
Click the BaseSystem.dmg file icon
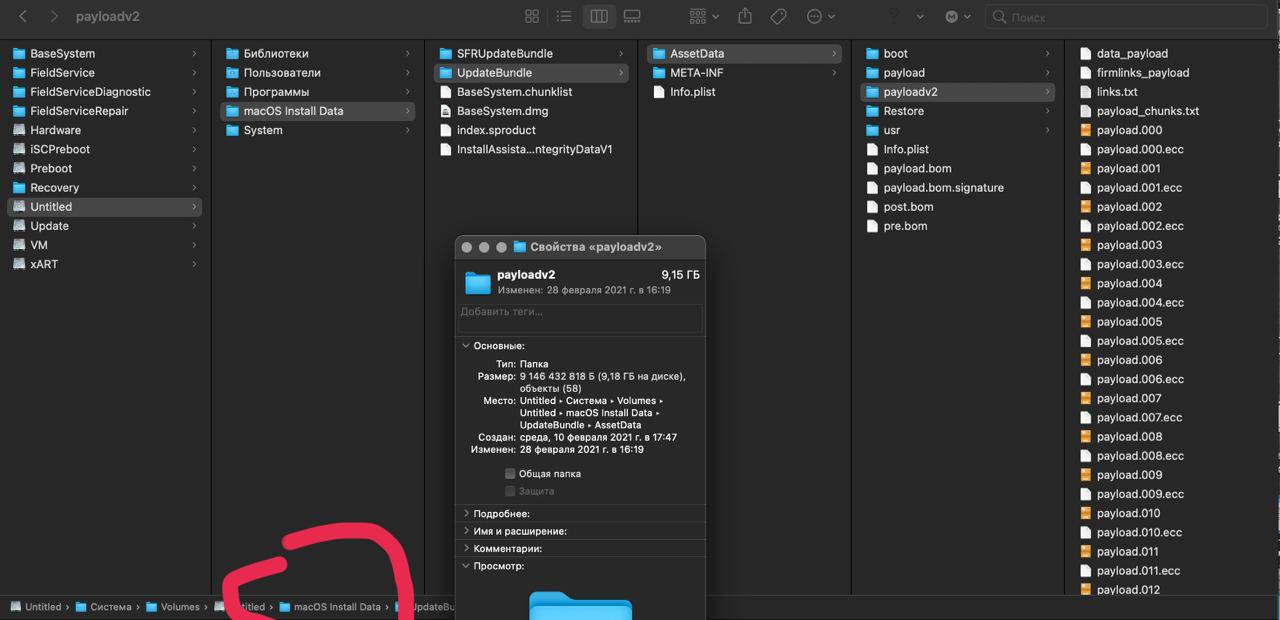point(446,111)
